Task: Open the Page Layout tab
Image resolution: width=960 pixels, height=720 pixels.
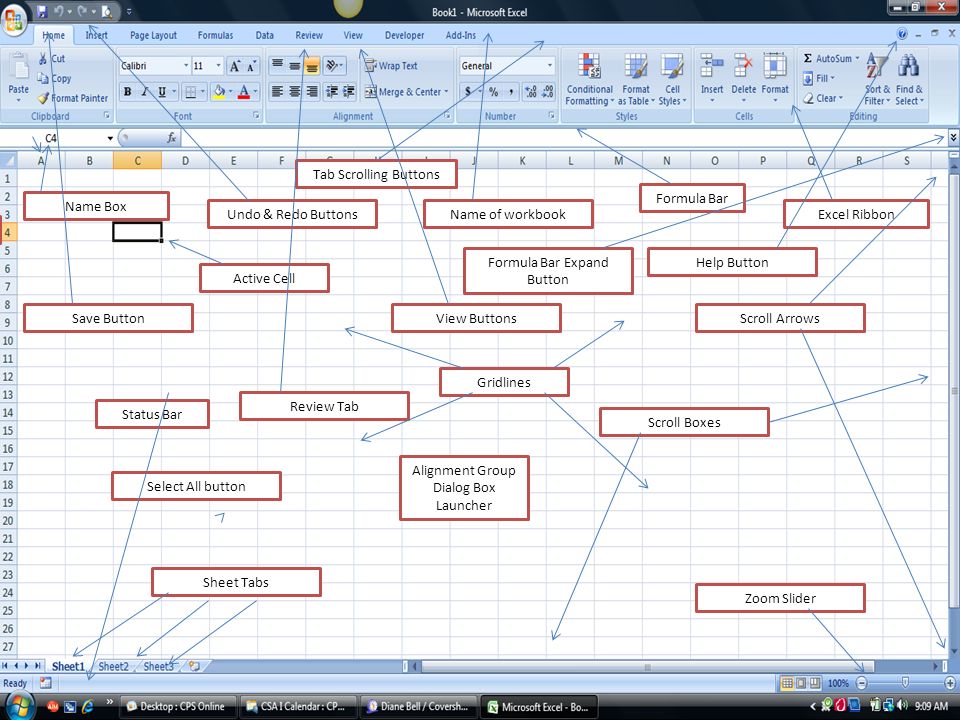Action: coord(153,36)
